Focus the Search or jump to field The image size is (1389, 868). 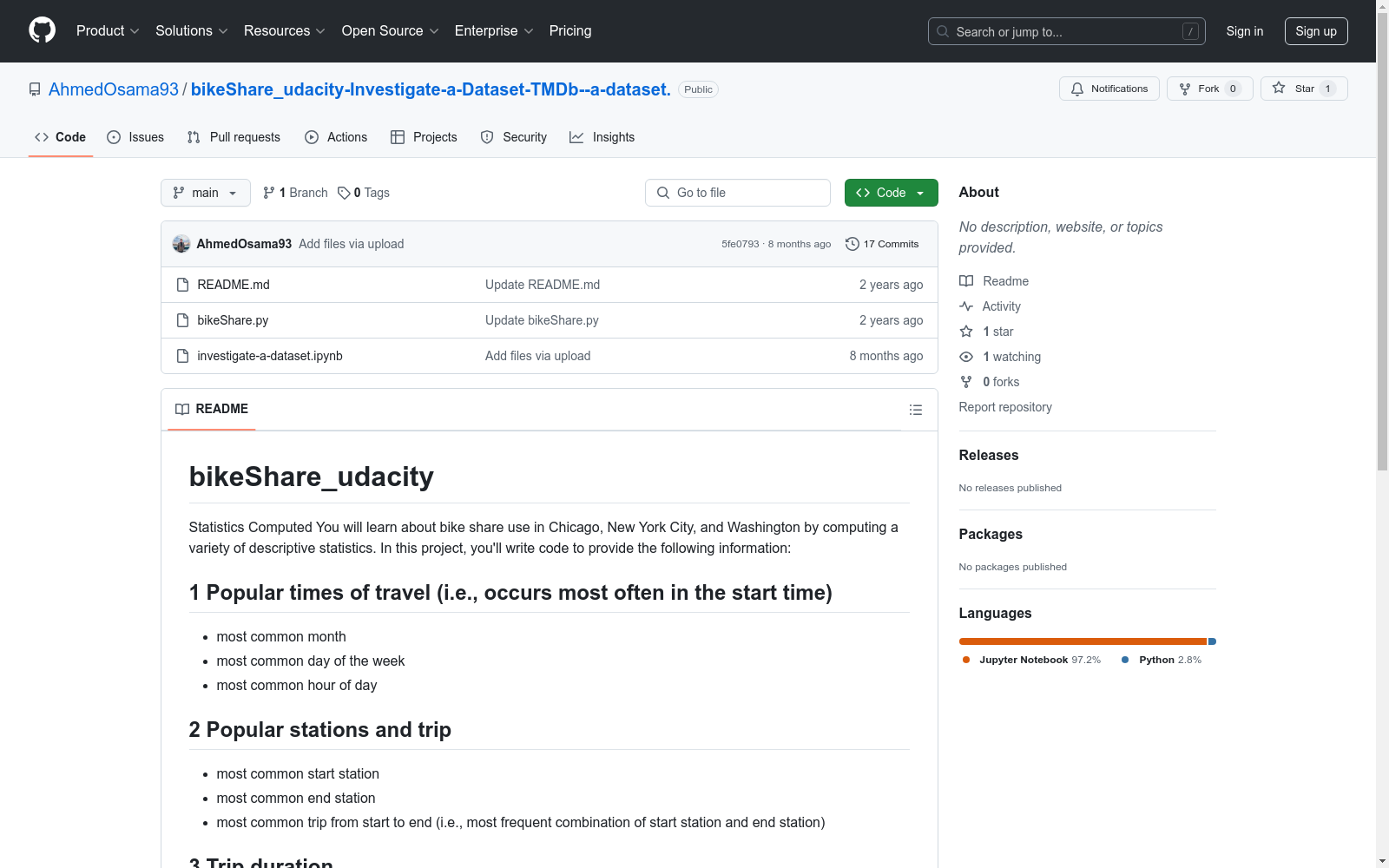(1067, 31)
